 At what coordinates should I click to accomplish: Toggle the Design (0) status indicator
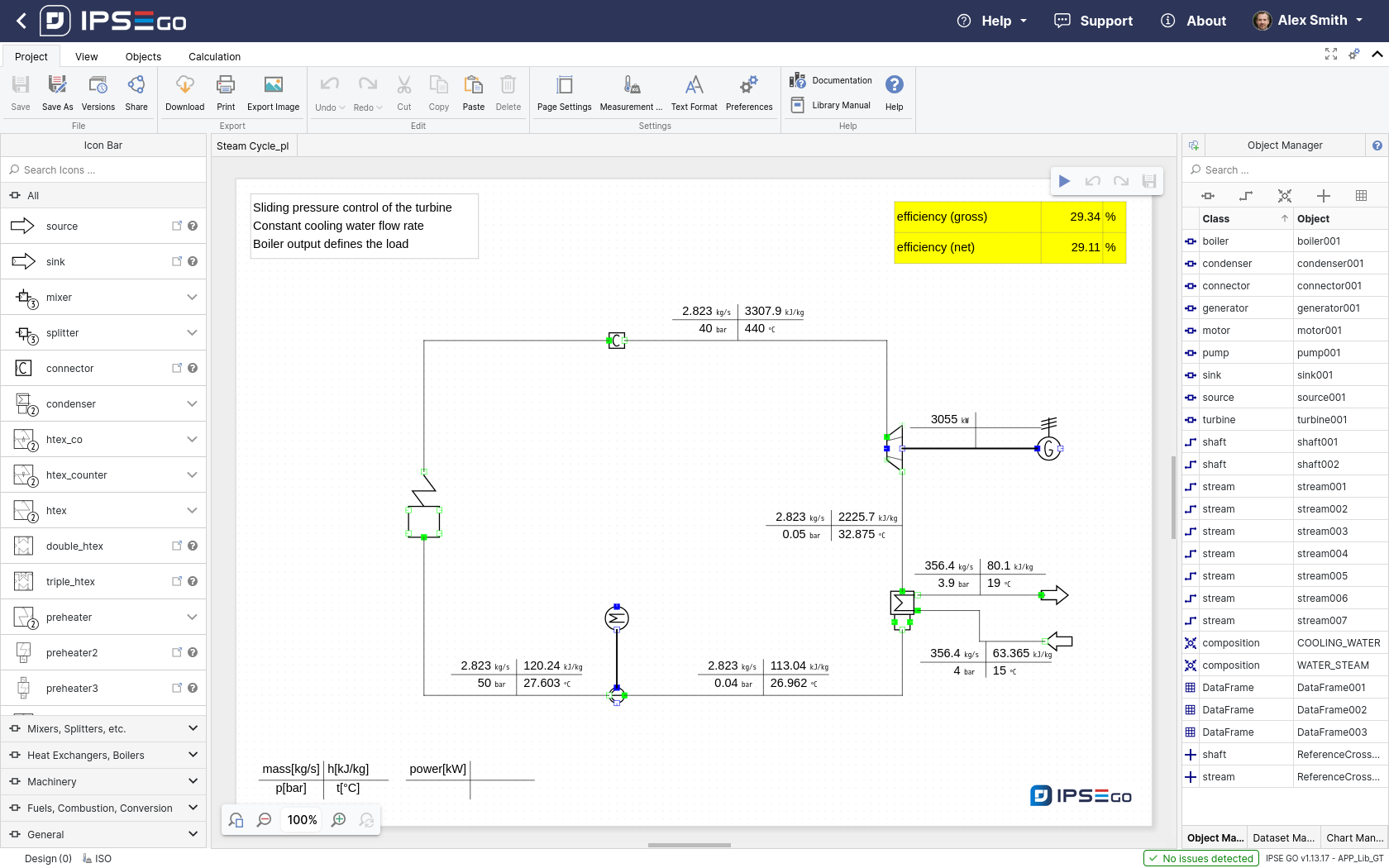(x=48, y=859)
